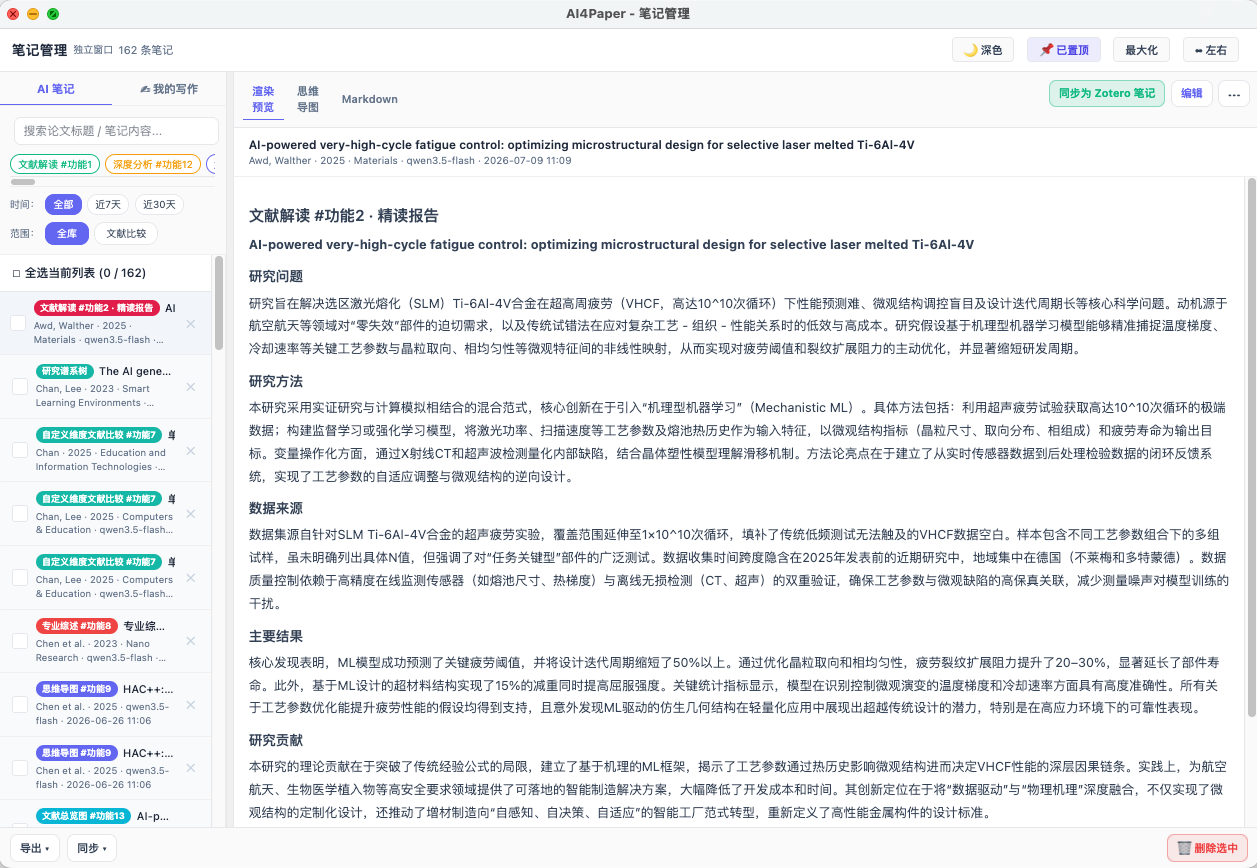The width and height of the screenshot is (1257, 868).
Task: Click the 删除选中 trash button
Action: [x=1208, y=848]
